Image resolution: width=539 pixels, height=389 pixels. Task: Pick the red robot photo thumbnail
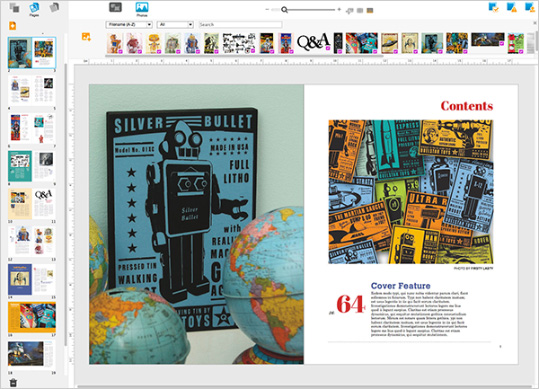(134, 43)
